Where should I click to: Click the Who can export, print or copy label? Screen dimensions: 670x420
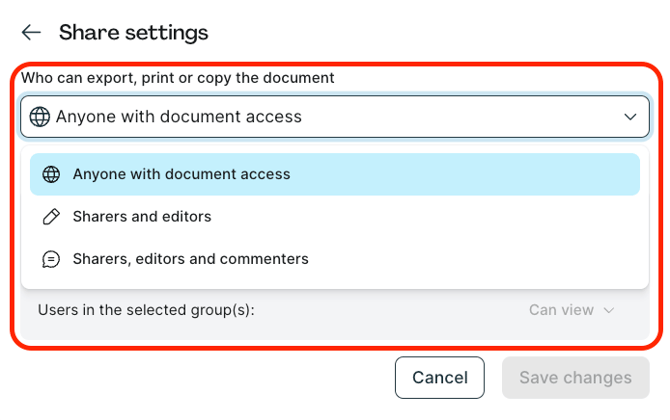[x=178, y=77]
